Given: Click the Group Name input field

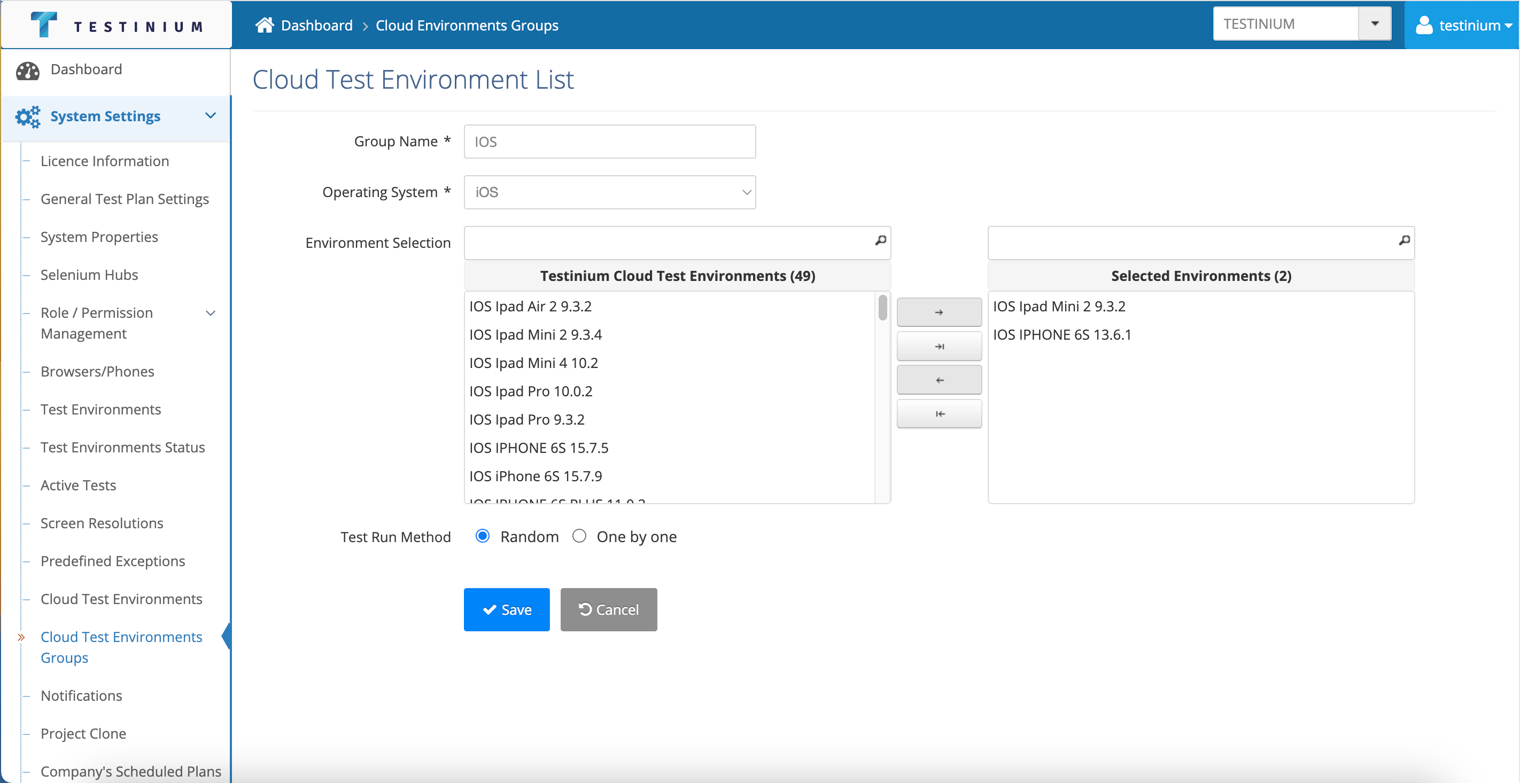Looking at the screenshot, I should click(610, 141).
